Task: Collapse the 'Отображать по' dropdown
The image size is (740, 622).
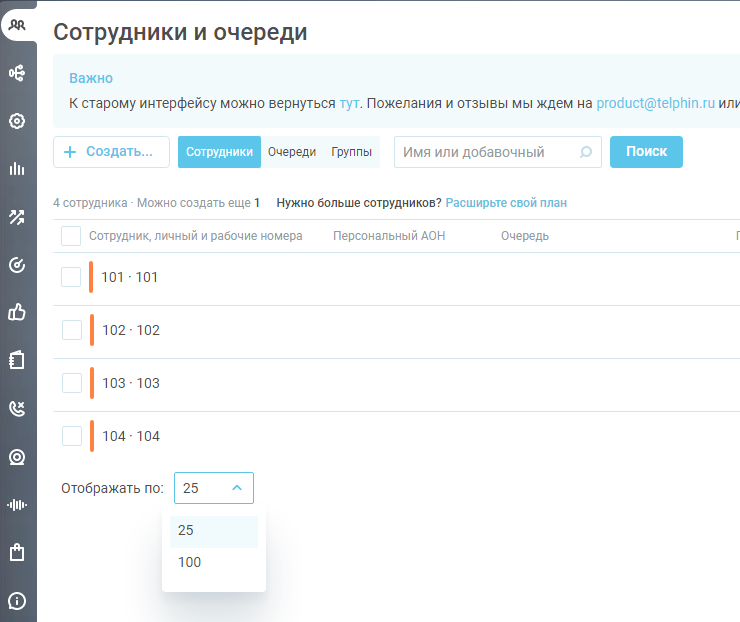Action: tap(214, 488)
